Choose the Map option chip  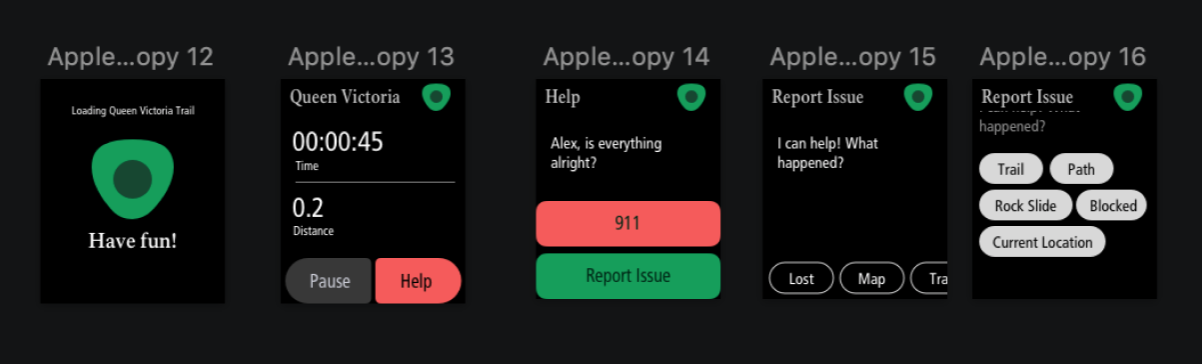[x=872, y=279]
